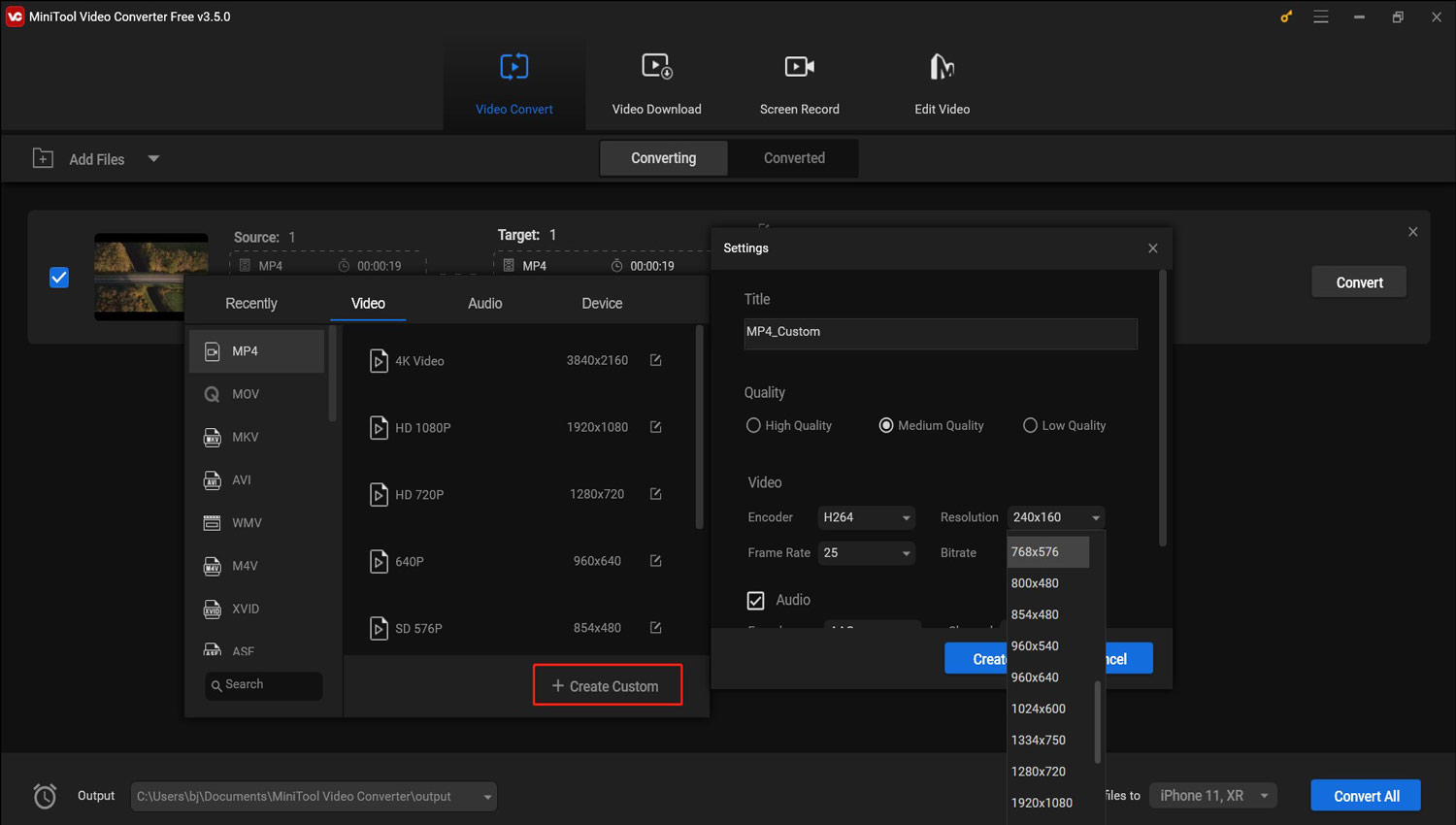Switch to the Converting tab

click(664, 158)
